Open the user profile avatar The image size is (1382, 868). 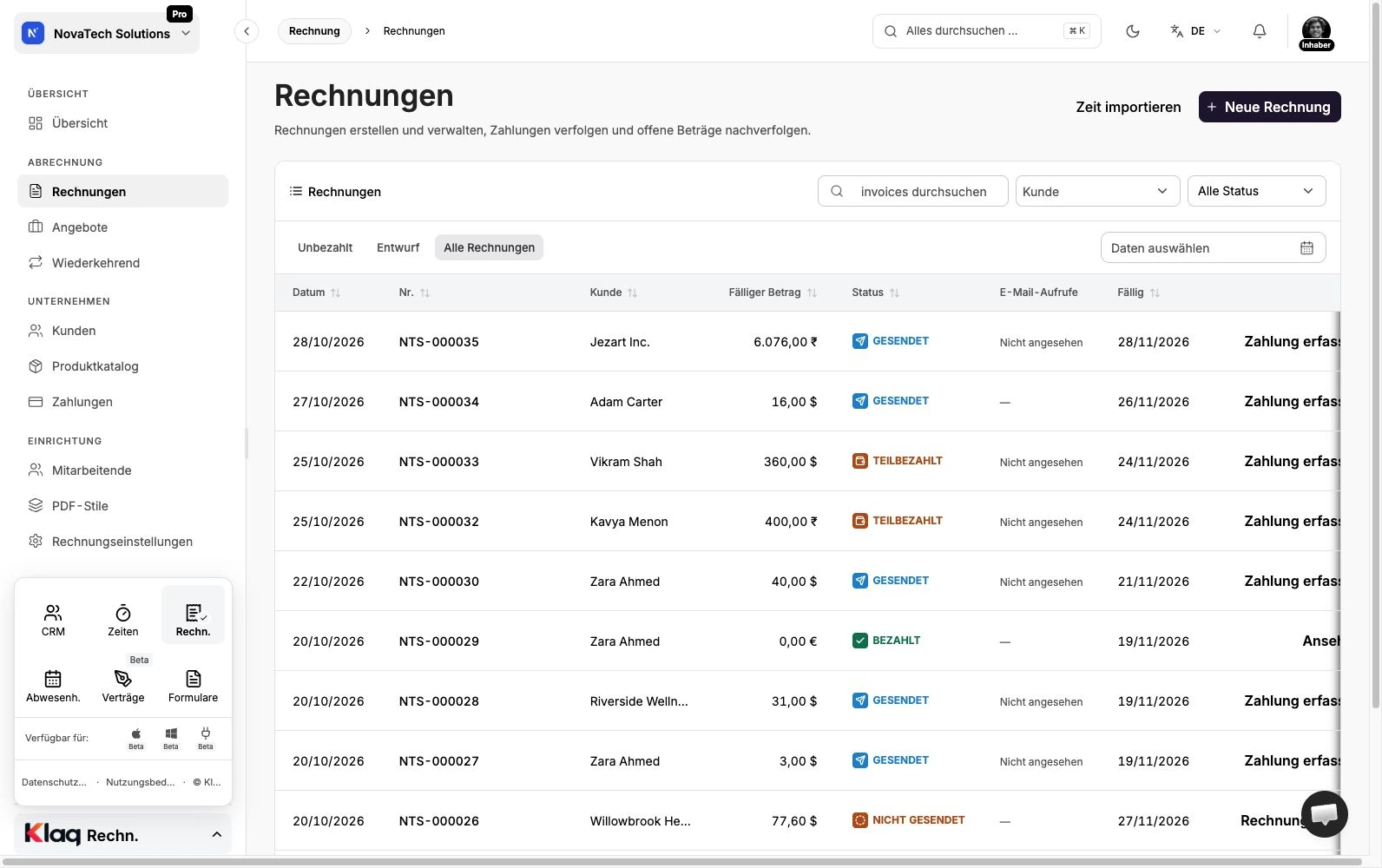(1316, 33)
